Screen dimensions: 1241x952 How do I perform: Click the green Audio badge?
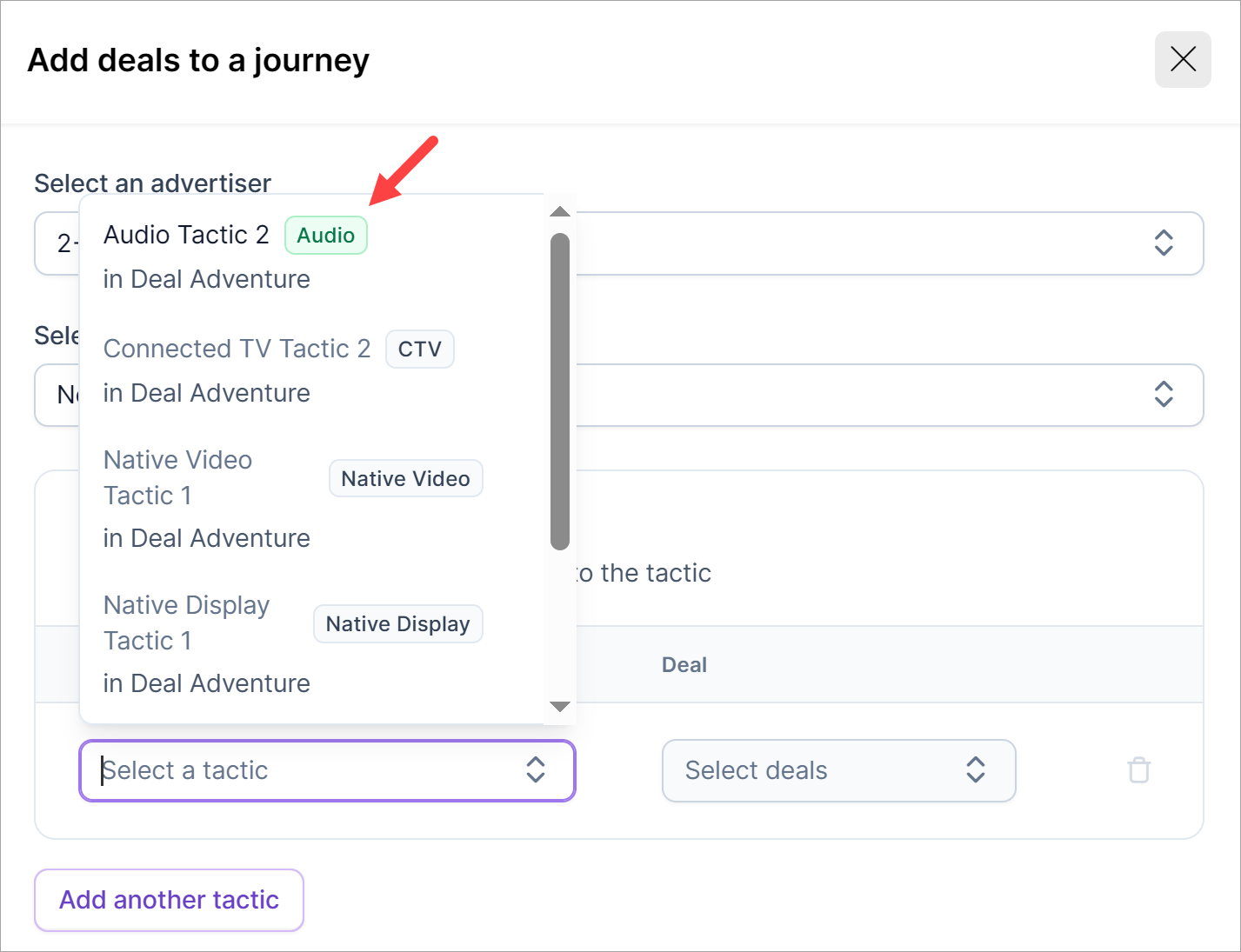coord(326,236)
